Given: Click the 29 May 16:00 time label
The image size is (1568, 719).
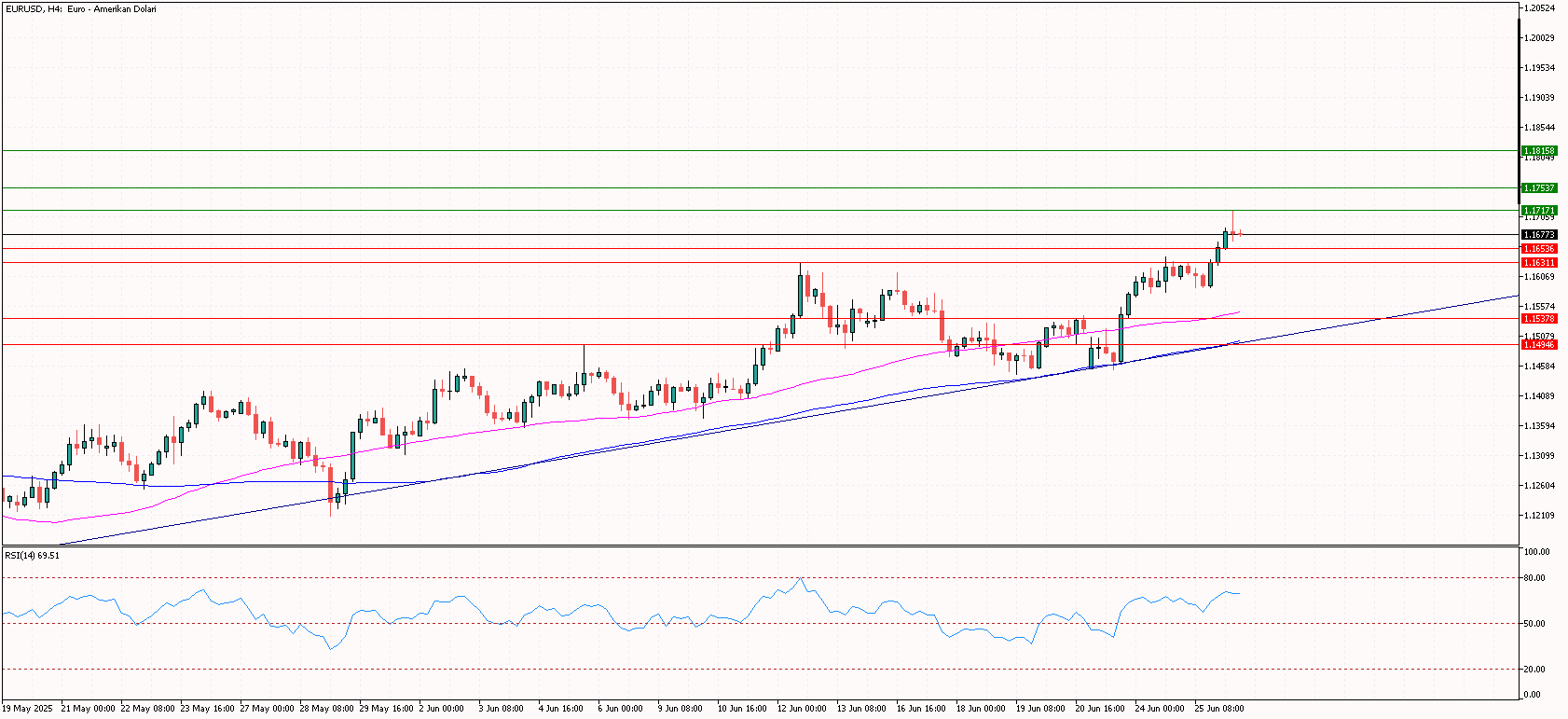Looking at the screenshot, I should click(x=386, y=709).
